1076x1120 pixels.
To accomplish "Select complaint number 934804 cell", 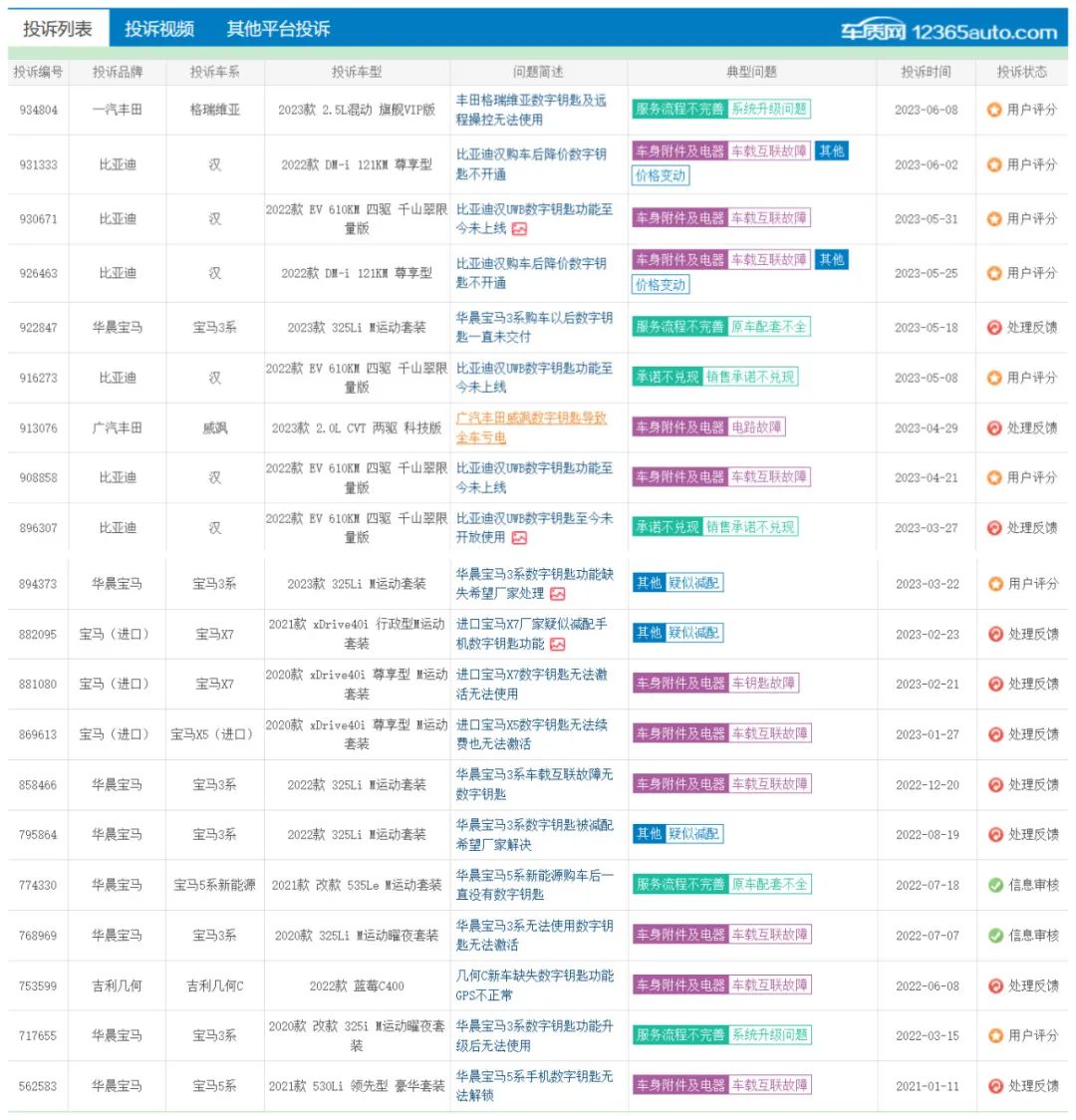I will pos(39,110).
